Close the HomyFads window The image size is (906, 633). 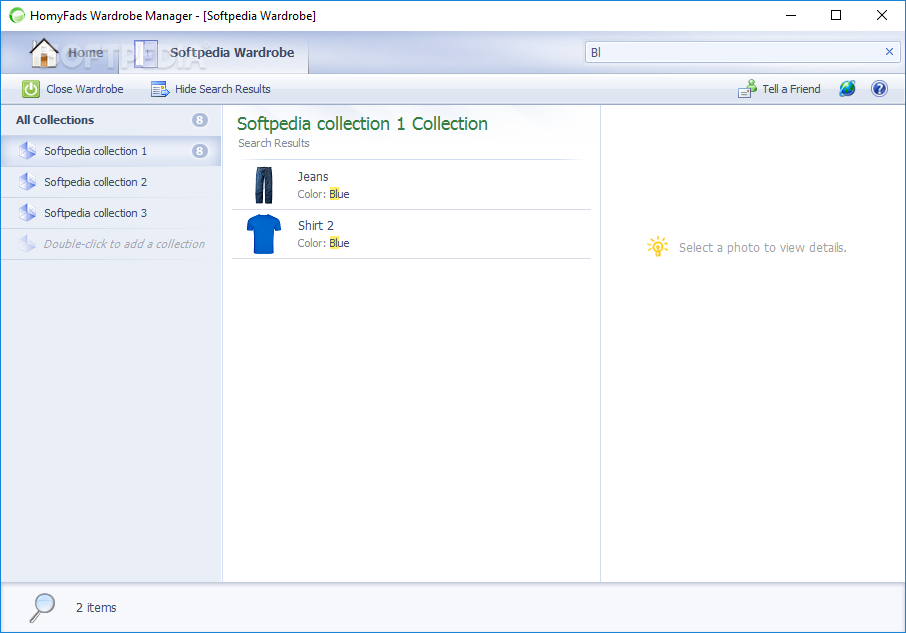882,16
